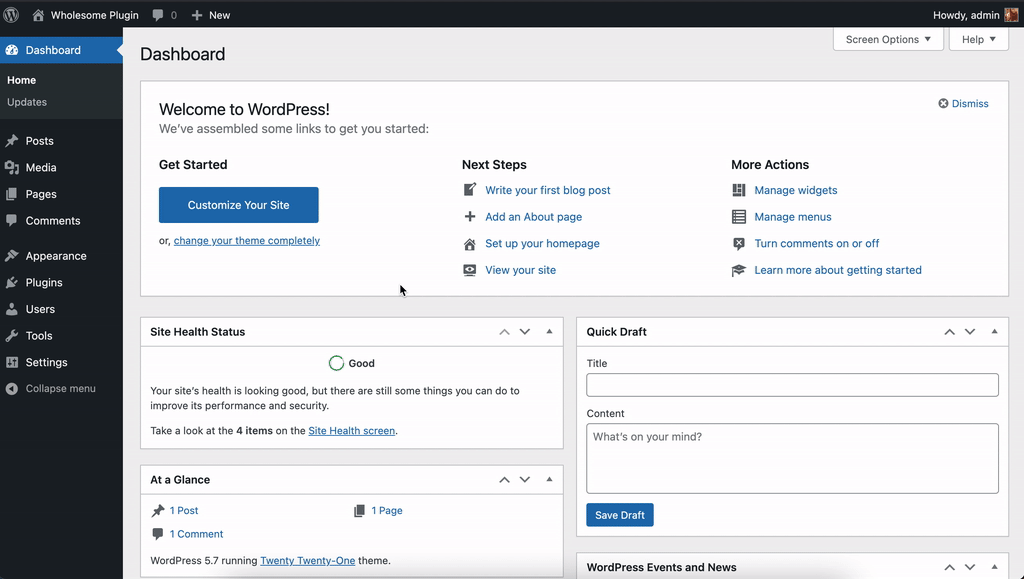Select the Home submenu item
Viewport: 1024px width, 579px height.
[x=22, y=80]
